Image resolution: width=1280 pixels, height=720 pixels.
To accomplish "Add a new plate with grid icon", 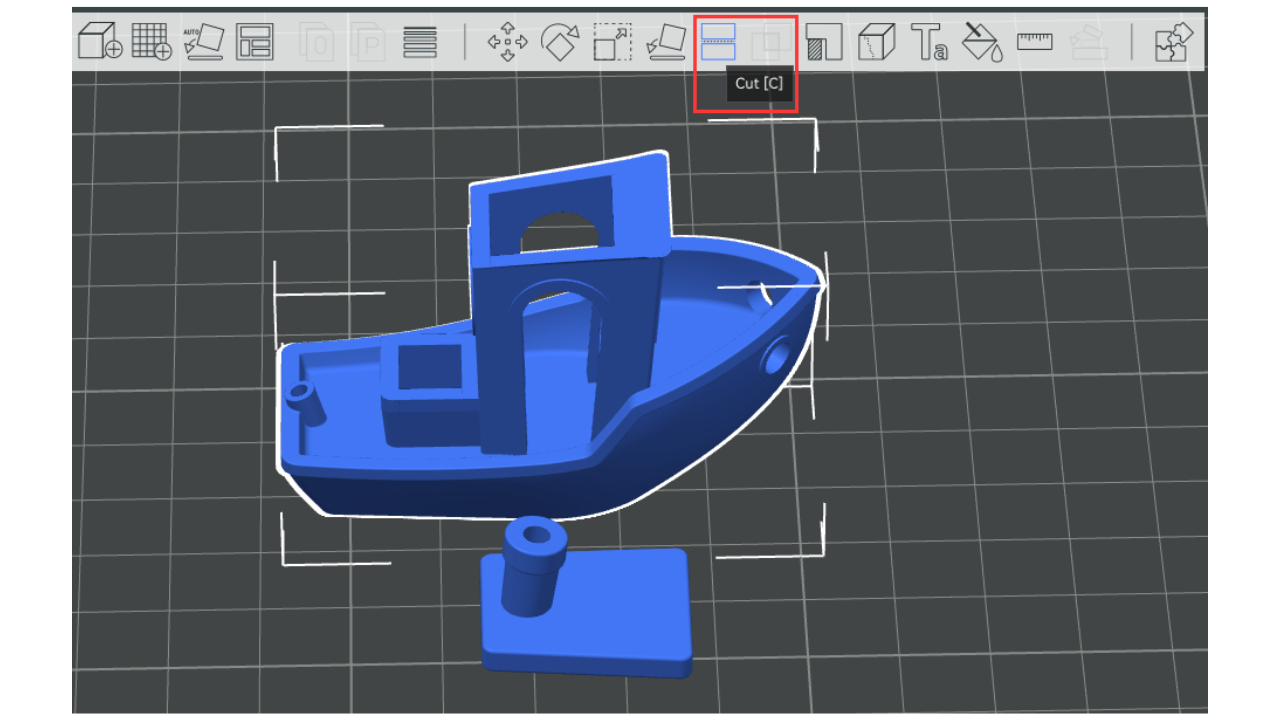I will (x=152, y=42).
